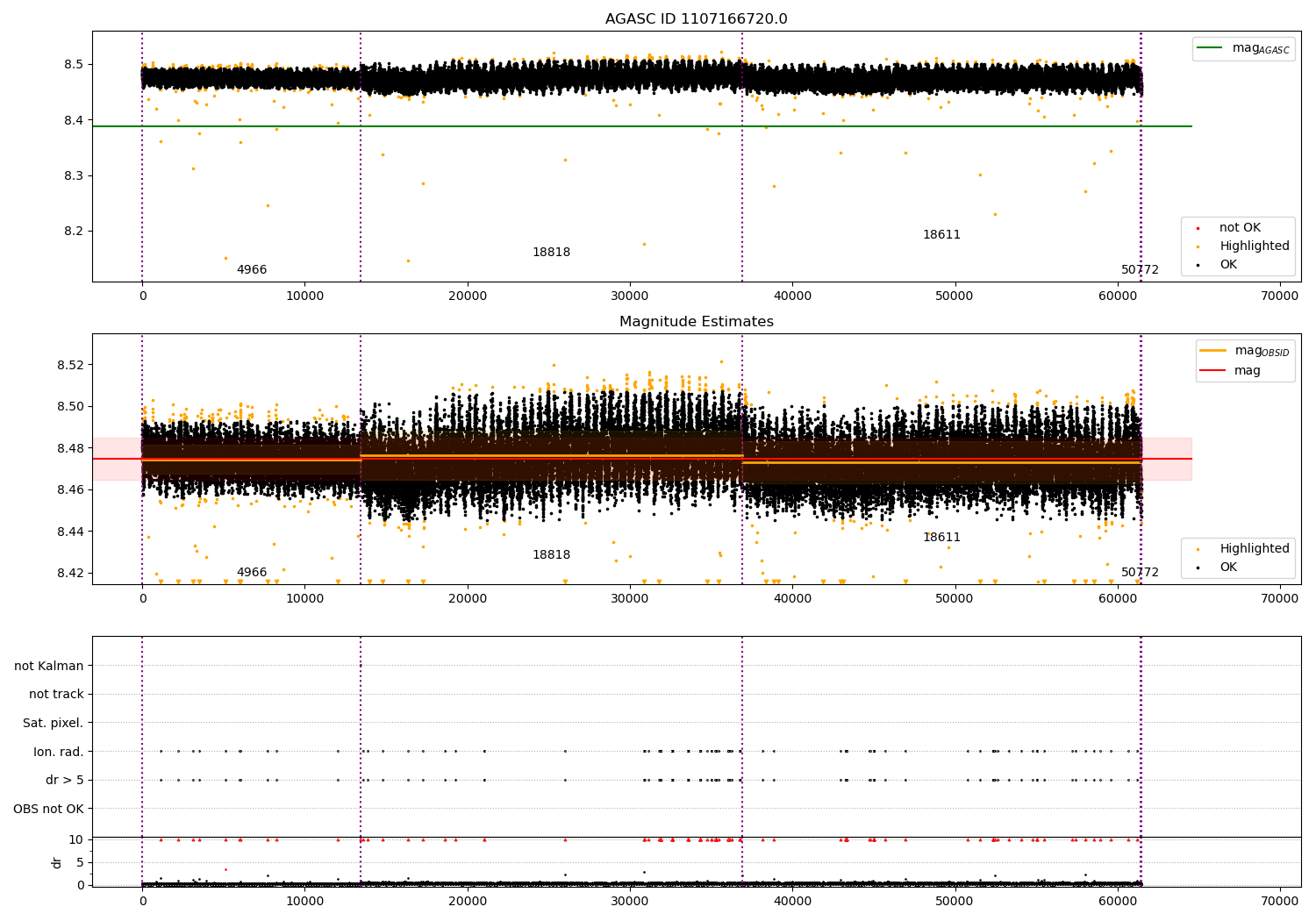Click the green mag AGASC line in top plot
Screen dimensions: 1316x921
[641, 126]
